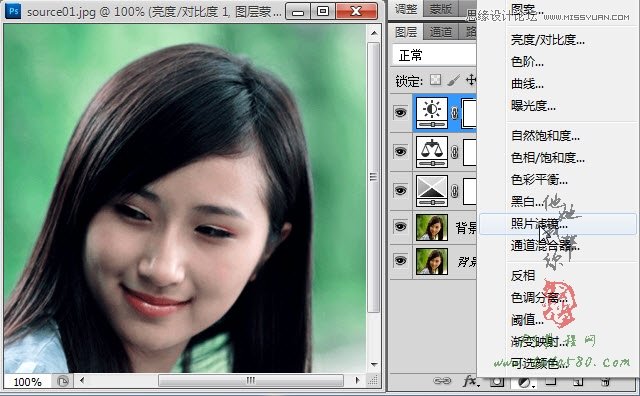This screenshot has height=396, width=640.
Task: Click the lock transparent pixels icon
Action: [x=436, y=80]
